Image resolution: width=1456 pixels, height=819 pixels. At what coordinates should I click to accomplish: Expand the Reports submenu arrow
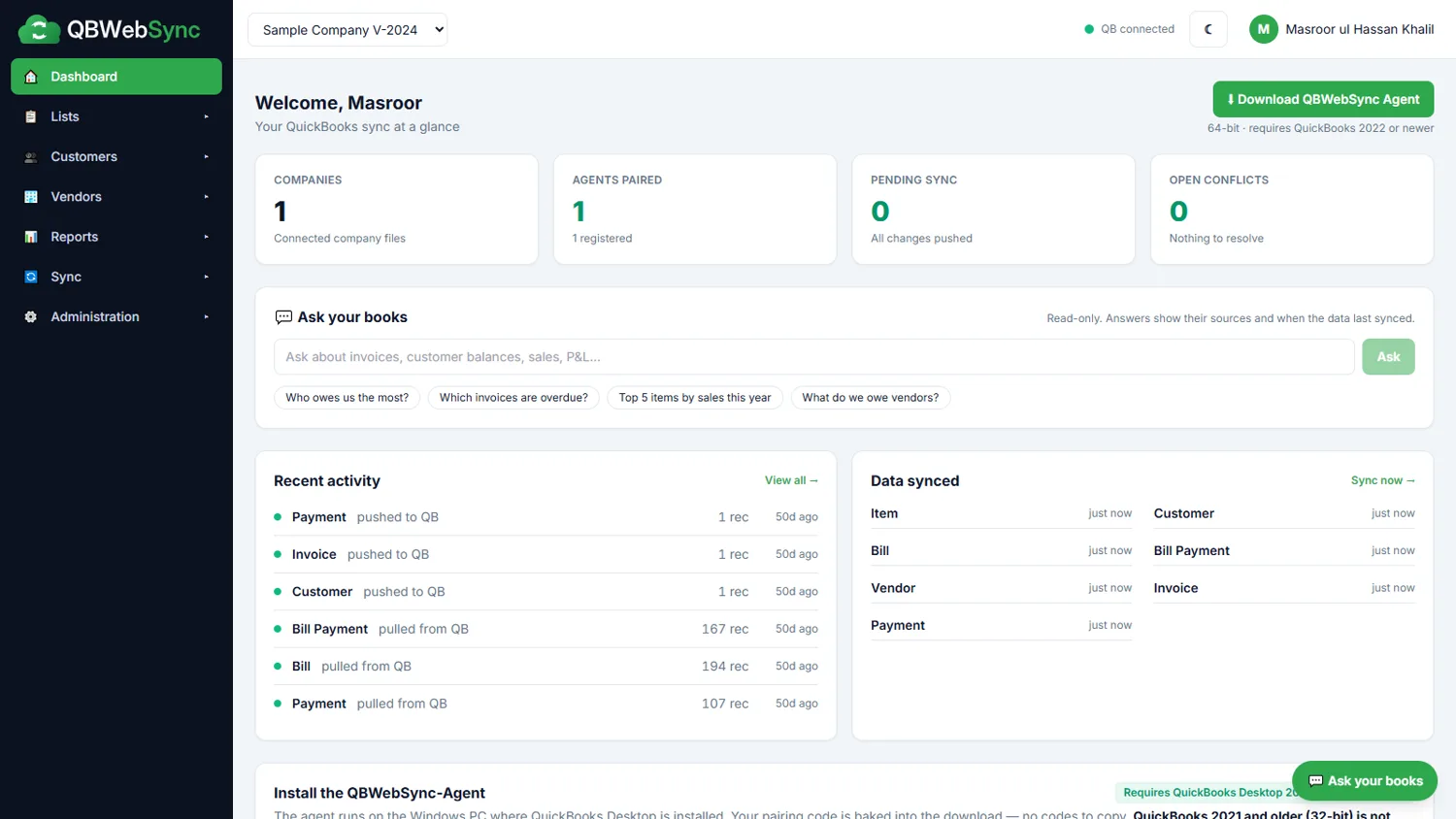pyautogui.click(x=206, y=237)
